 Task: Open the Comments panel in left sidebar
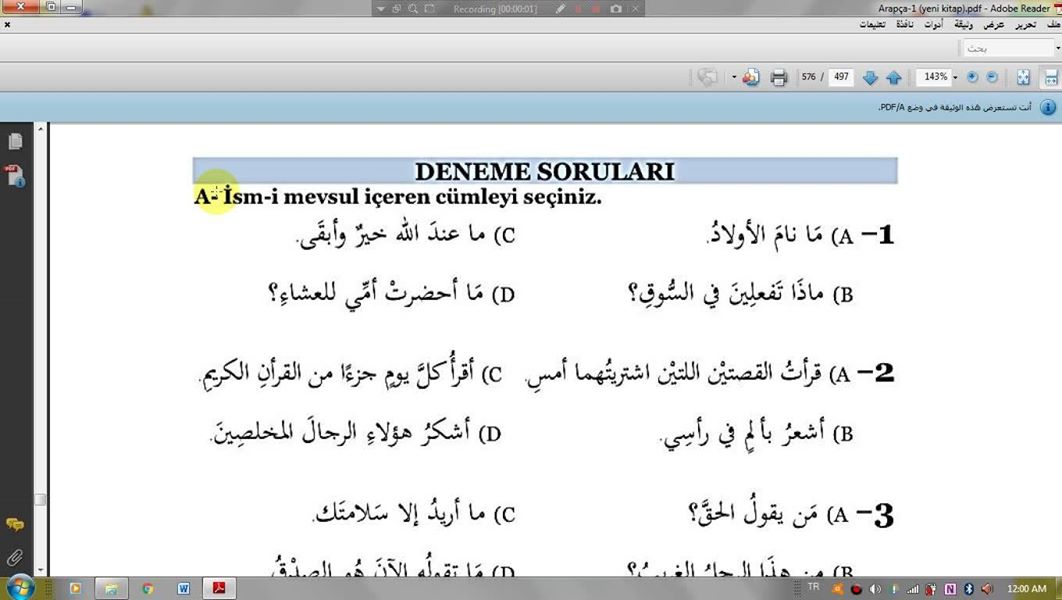point(15,525)
